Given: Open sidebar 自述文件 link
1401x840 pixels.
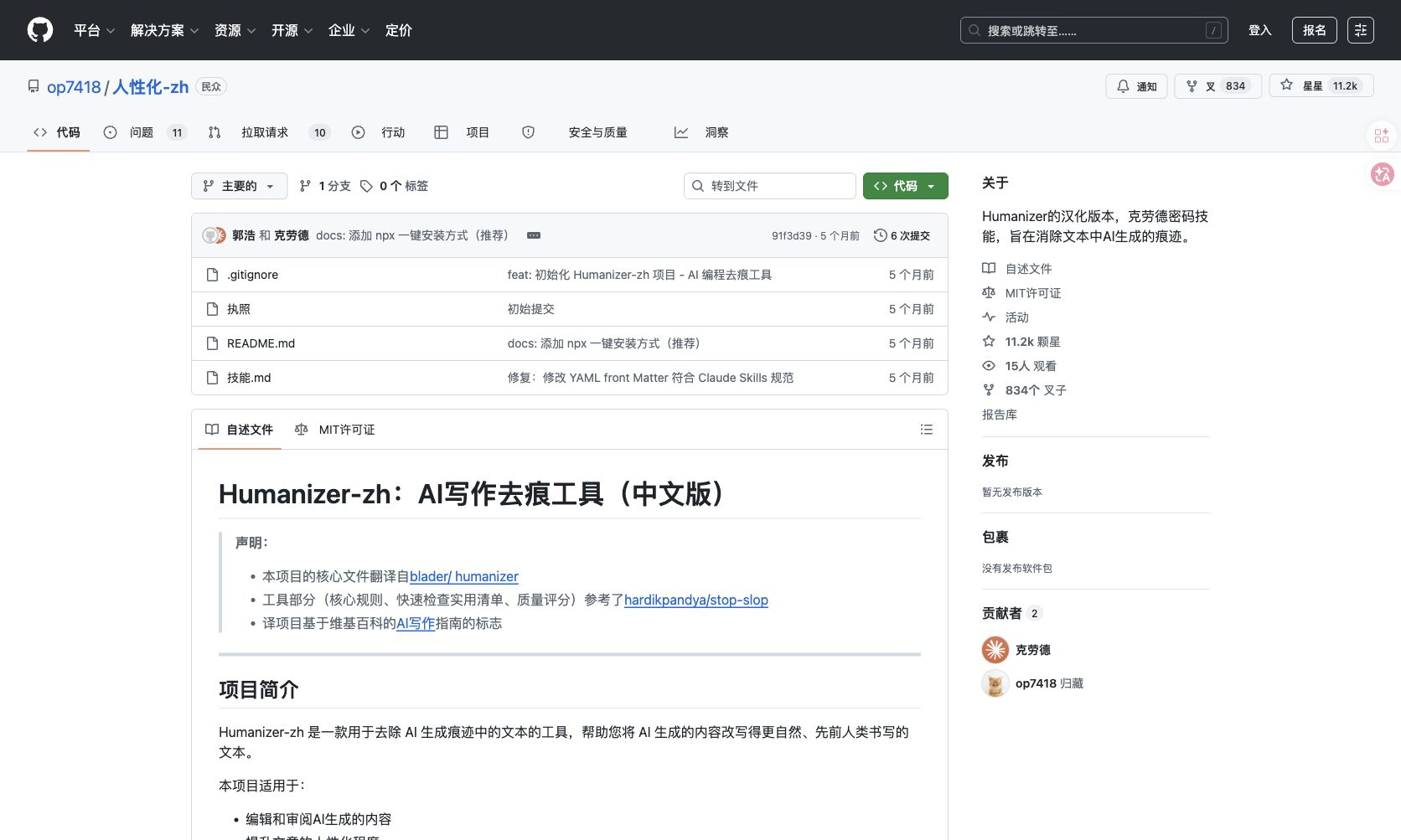Looking at the screenshot, I should (1017, 269).
